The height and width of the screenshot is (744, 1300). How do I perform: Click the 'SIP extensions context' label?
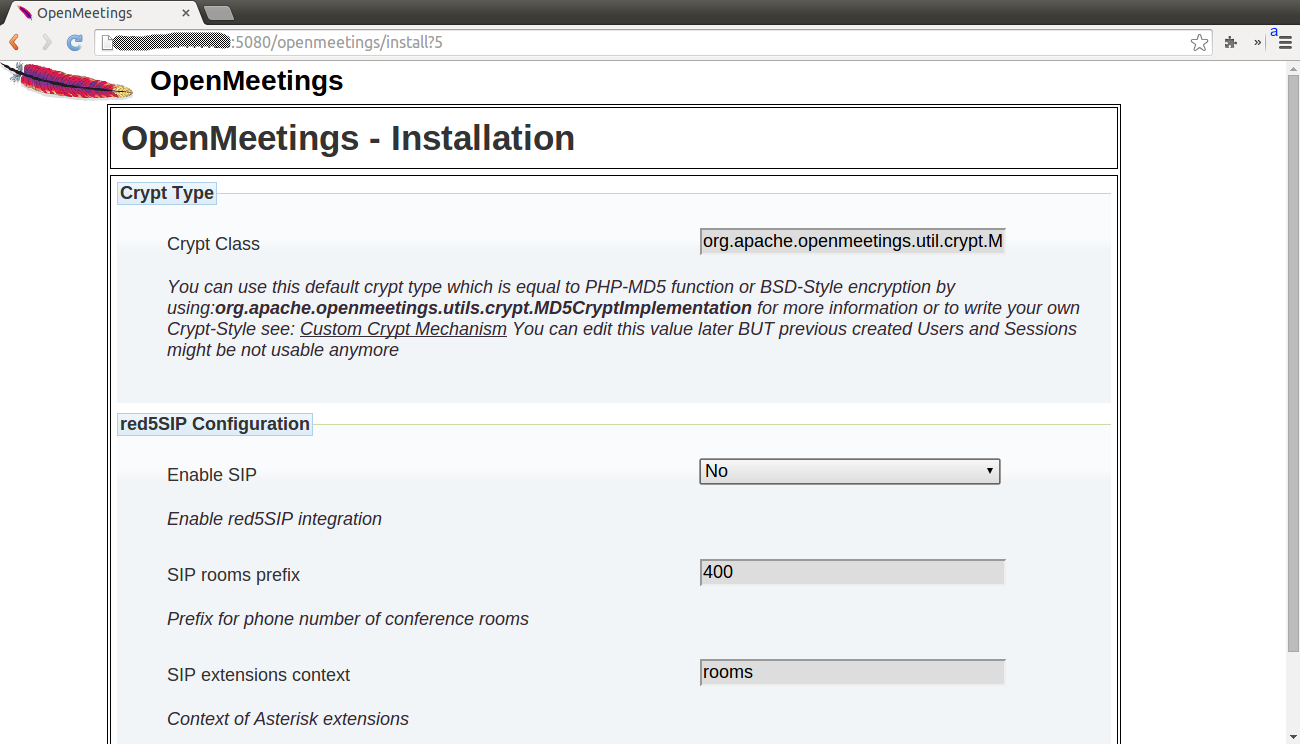click(x=258, y=675)
